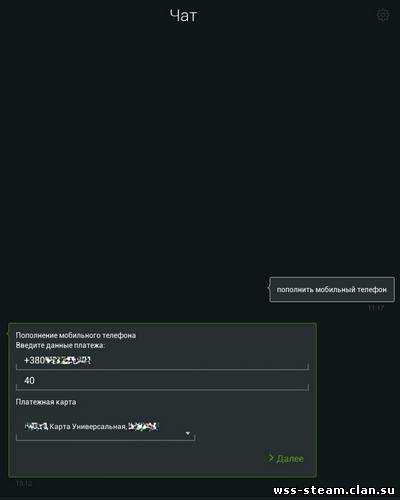Screen dimensions: 400x500
Task: Click the empty chat area above the messages
Action: pos(200,150)
